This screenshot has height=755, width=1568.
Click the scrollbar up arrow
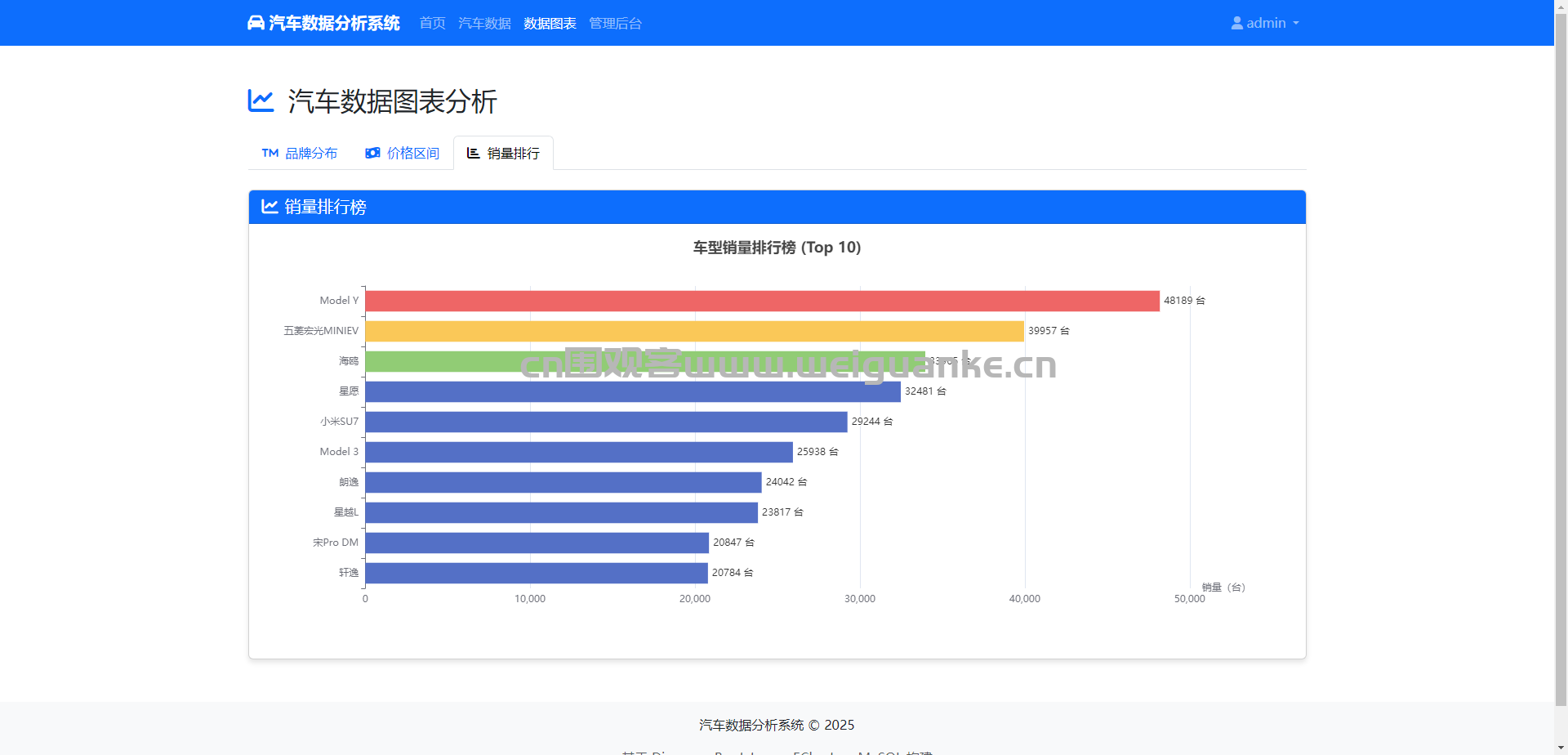[1561, 6]
